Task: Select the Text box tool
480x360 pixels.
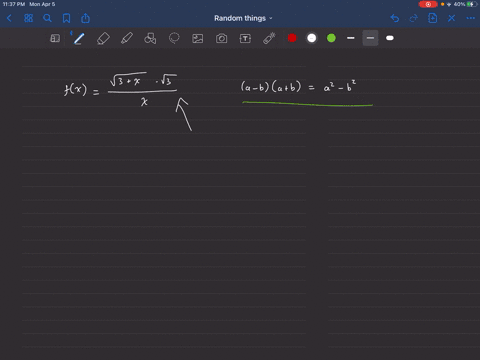Action: (245, 38)
